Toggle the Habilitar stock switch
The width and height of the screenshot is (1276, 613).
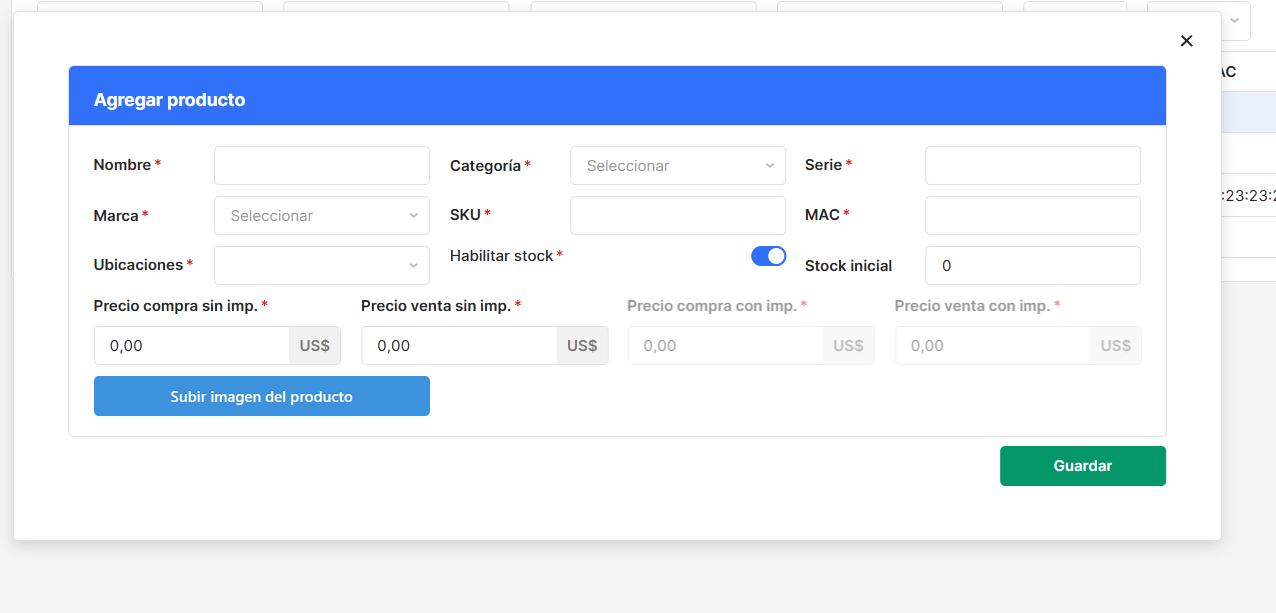(x=768, y=256)
